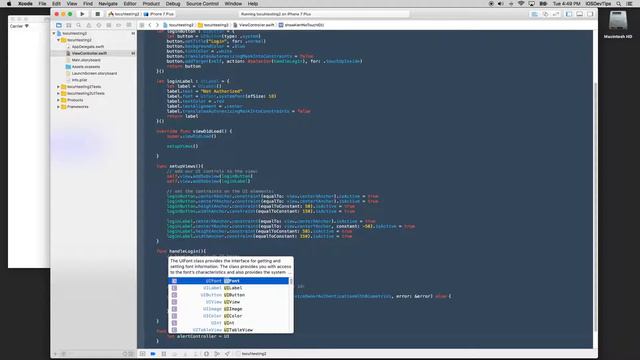Select the Assistant editor button
This screenshot has width=640, height=360.
pyautogui.click(x=545, y=14)
